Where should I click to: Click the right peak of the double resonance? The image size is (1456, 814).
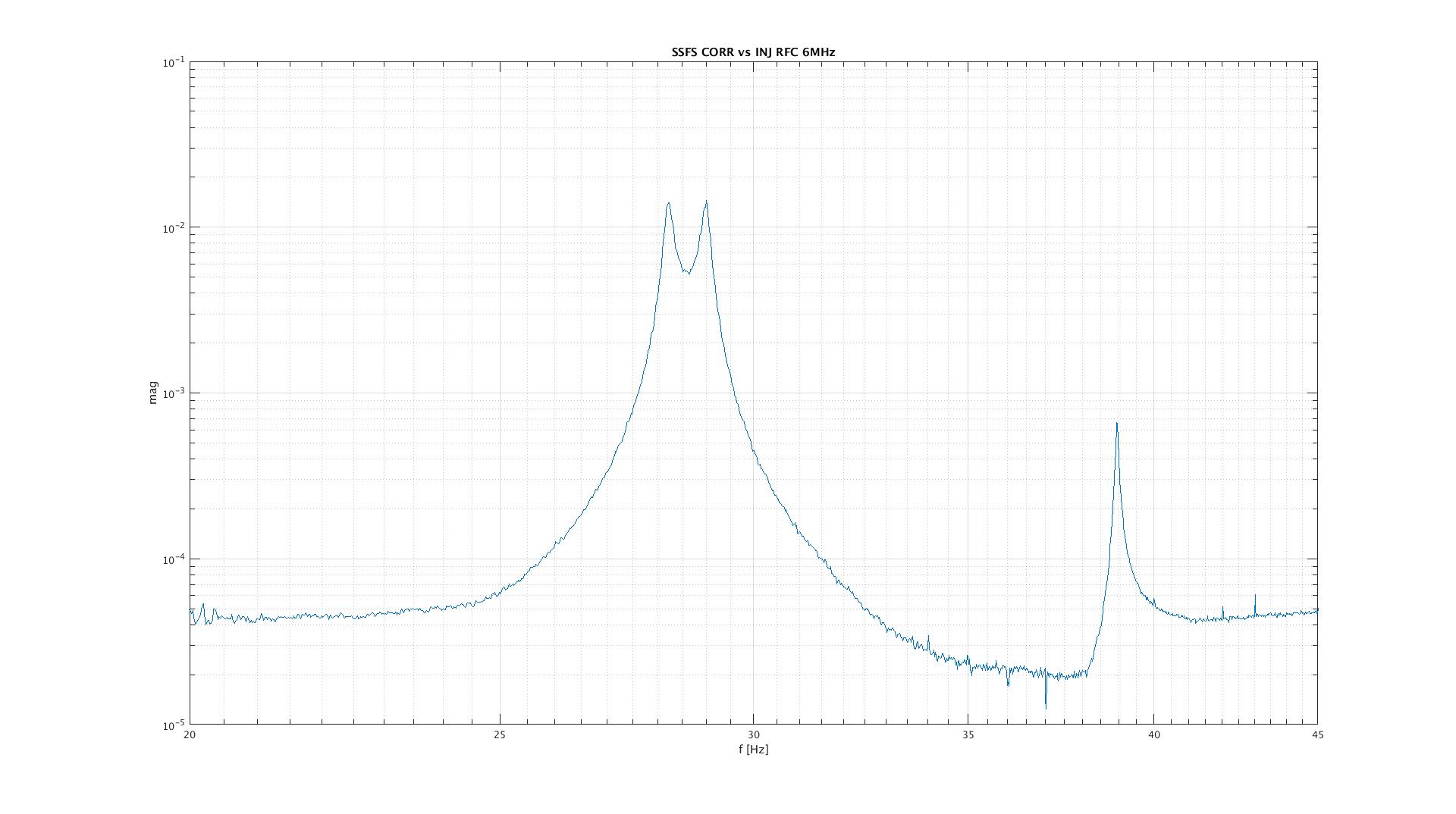point(706,202)
